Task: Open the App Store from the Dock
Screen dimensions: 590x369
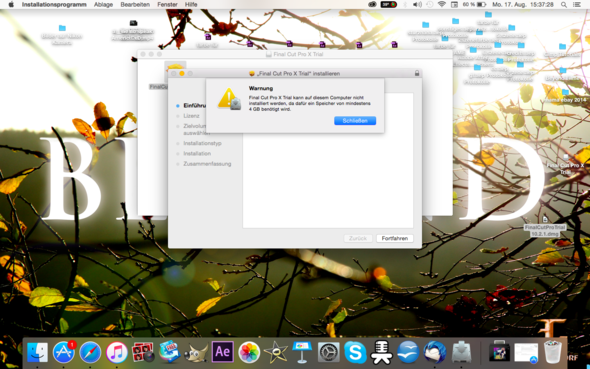Action: point(64,352)
